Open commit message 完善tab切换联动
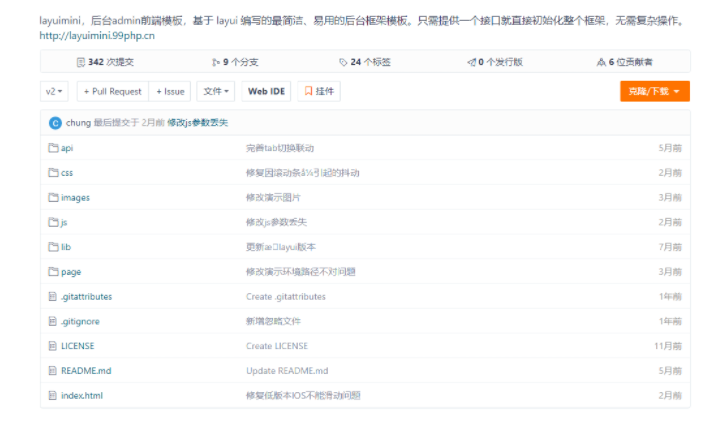 point(280,148)
